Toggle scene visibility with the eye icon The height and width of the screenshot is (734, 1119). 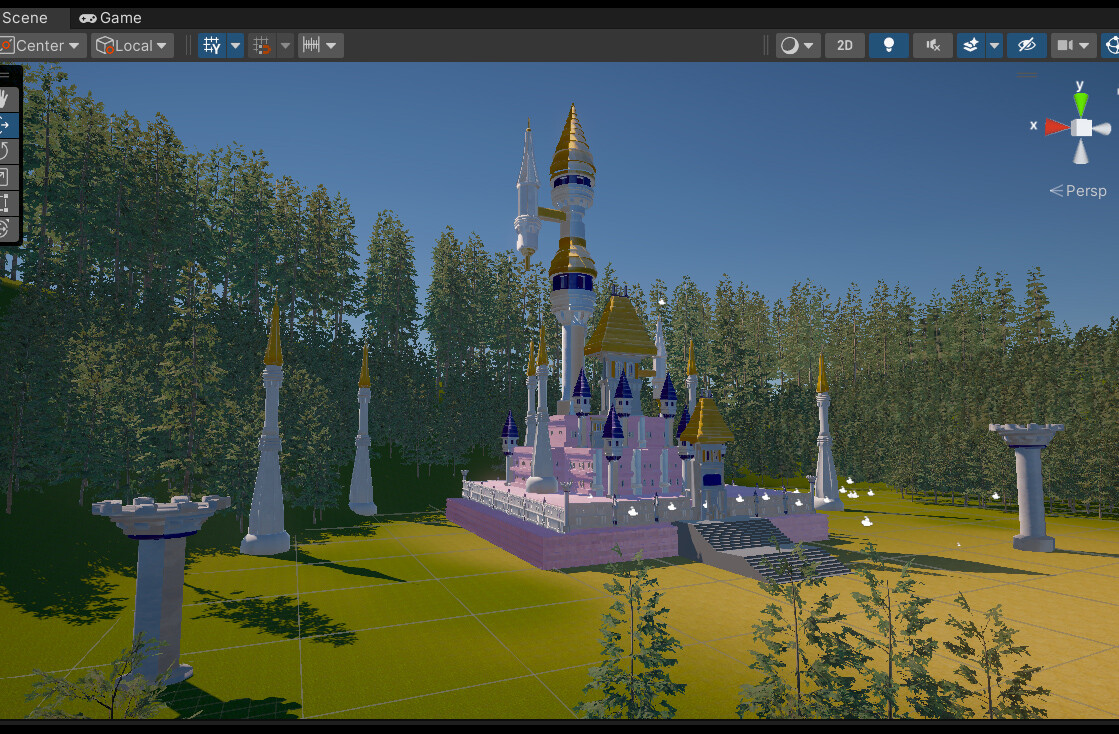pos(1026,45)
